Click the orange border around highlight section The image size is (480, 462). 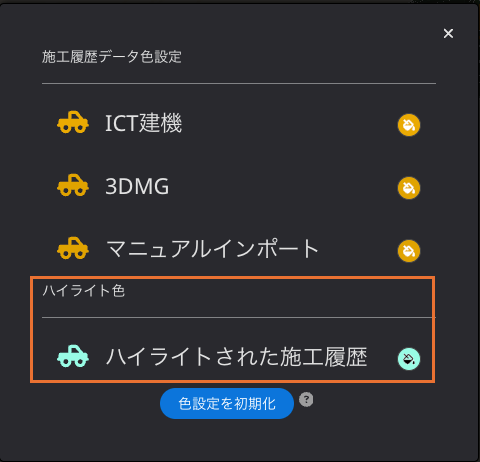232,277
